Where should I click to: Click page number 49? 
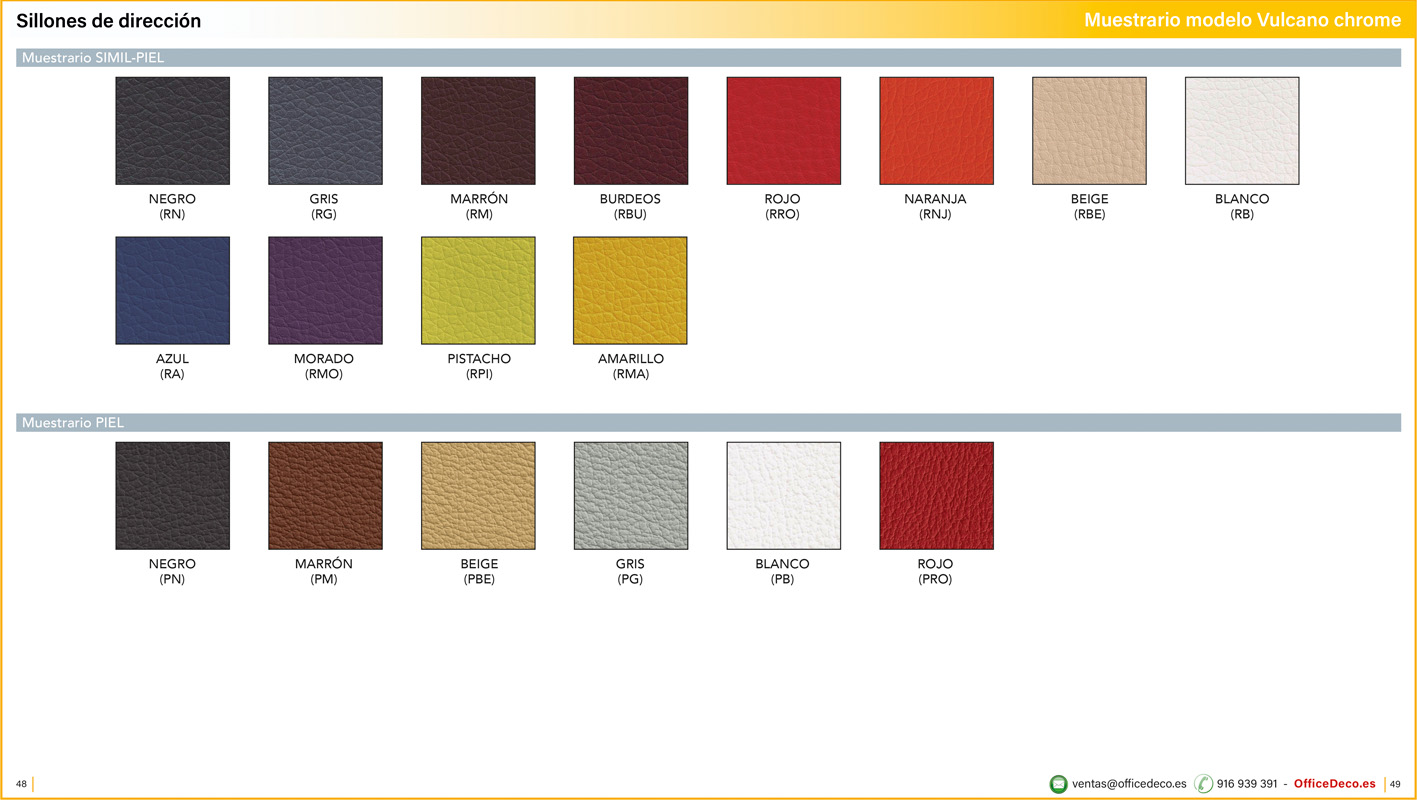(1395, 784)
